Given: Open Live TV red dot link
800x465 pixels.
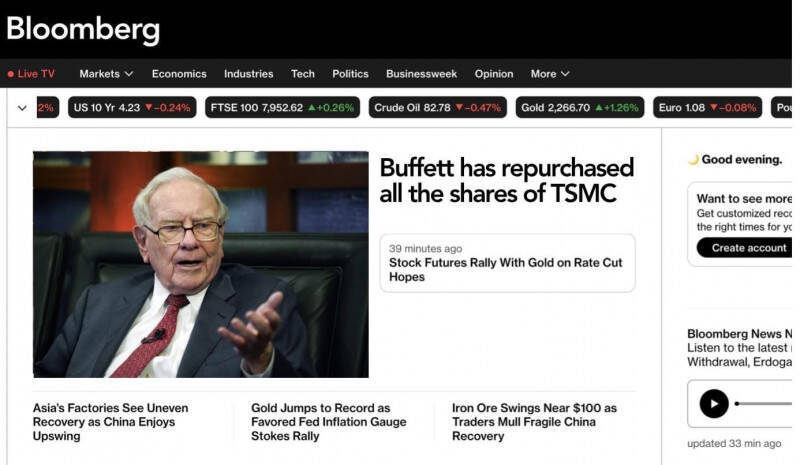Looking at the screenshot, I should (31, 74).
